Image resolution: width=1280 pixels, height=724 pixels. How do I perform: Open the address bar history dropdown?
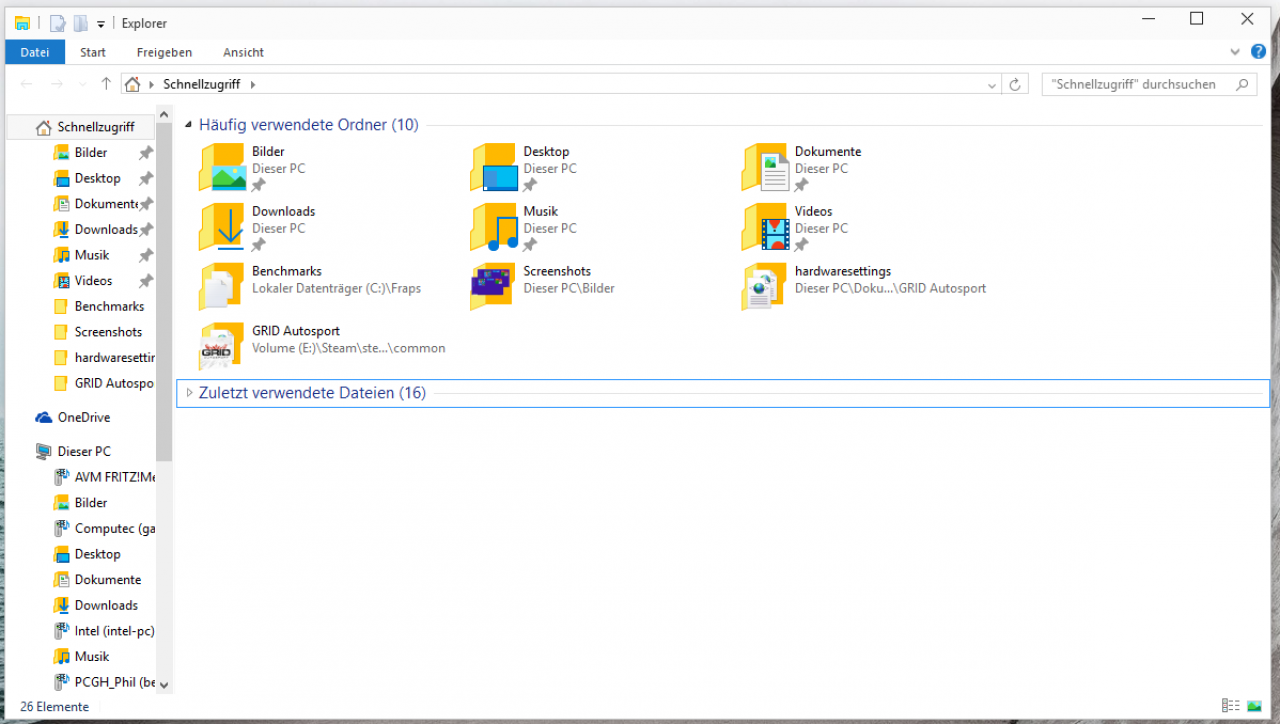(991, 85)
